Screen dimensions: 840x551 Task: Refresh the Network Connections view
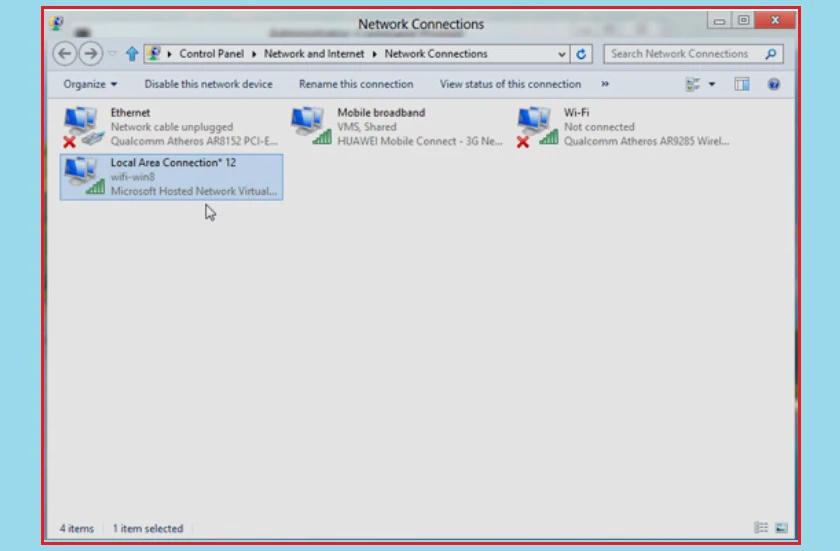tap(581, 54)
